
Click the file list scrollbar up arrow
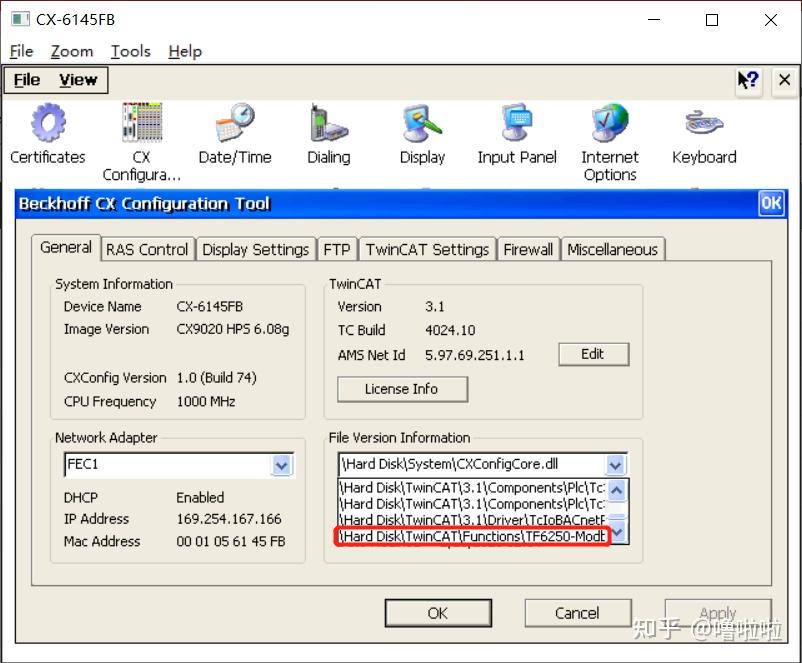(617, 491)
